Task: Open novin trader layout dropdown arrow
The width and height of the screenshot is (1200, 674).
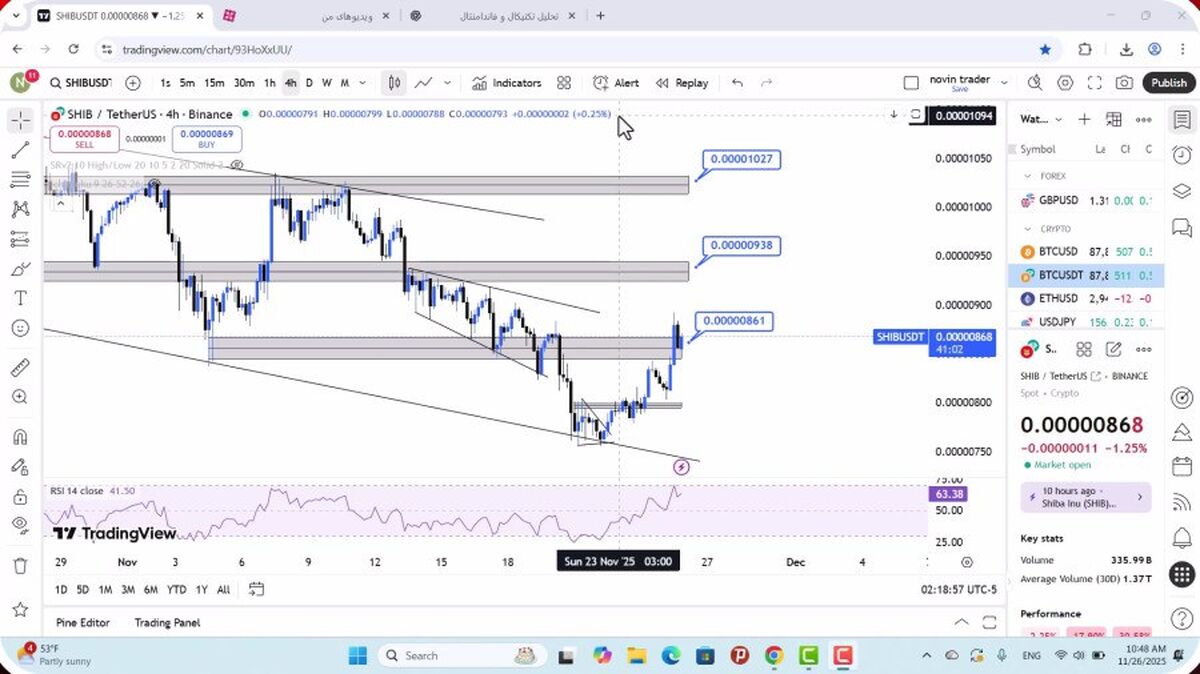Action: 1004,83
